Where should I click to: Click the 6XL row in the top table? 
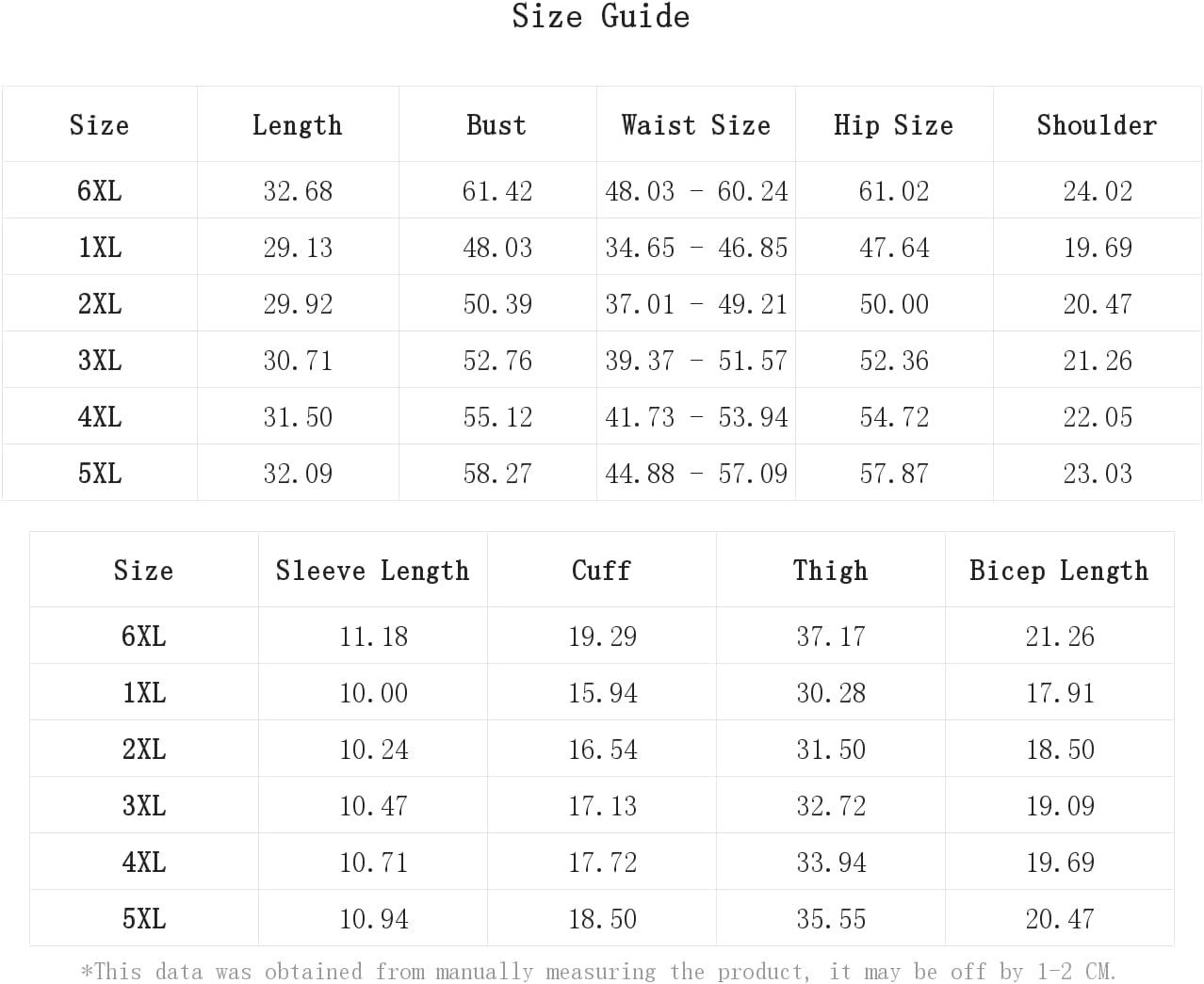pos(602,190)
